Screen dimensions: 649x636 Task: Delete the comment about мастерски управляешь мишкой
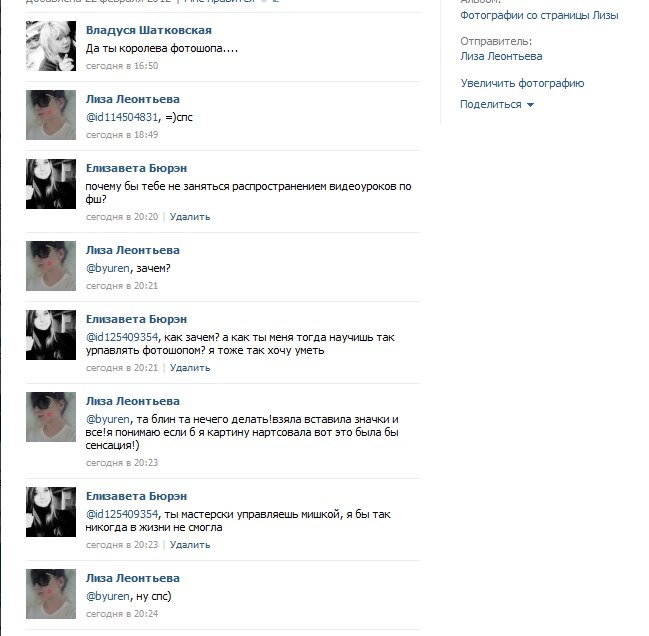190,545
